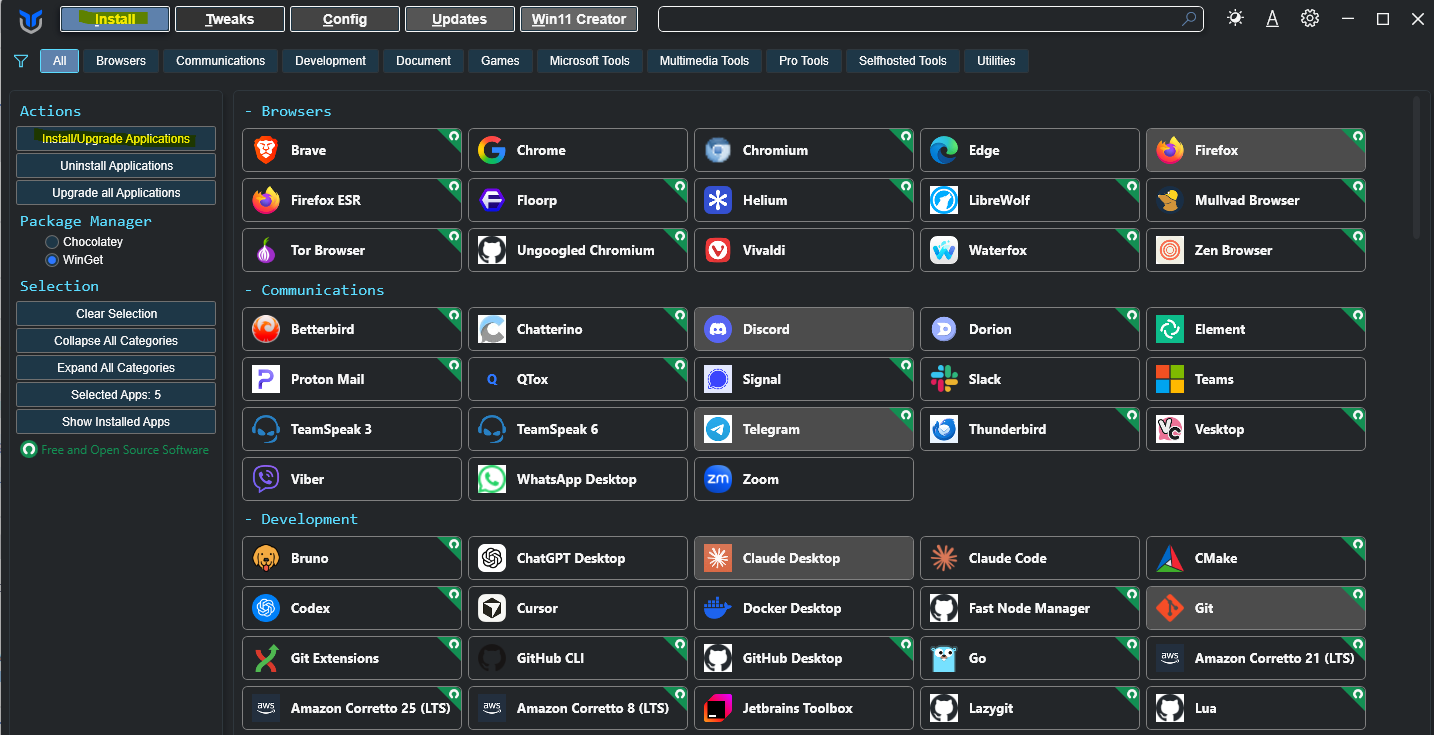1434x735 pixels.
Task: Click the WhatsApp Desktop icon
Action: 492,479
